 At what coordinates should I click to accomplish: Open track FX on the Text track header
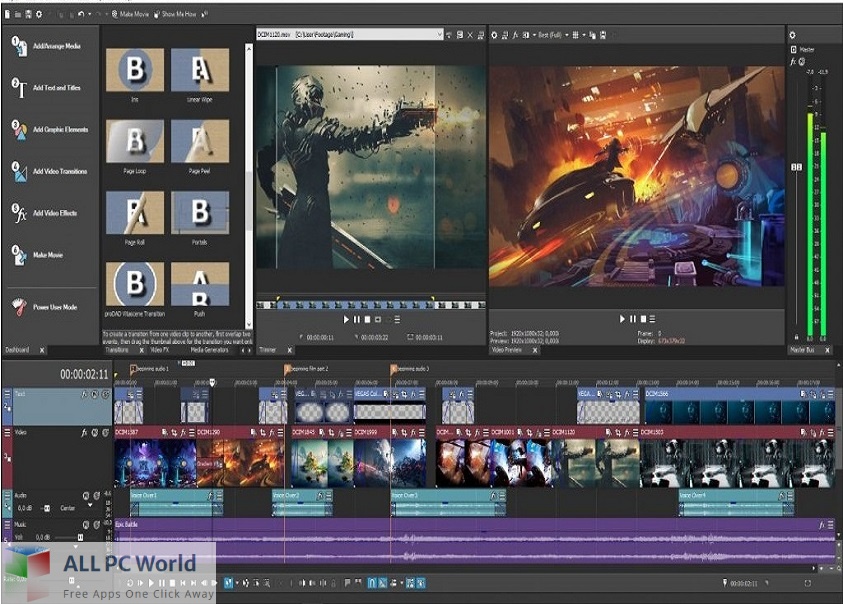84,394
